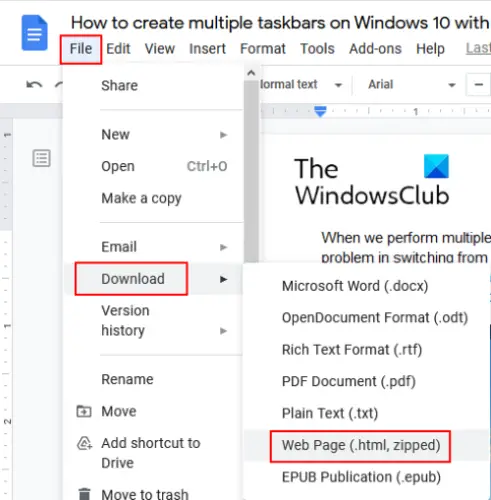Open the Insert menu
This screenshot has height=500, width=491.
tap(207, 49)
